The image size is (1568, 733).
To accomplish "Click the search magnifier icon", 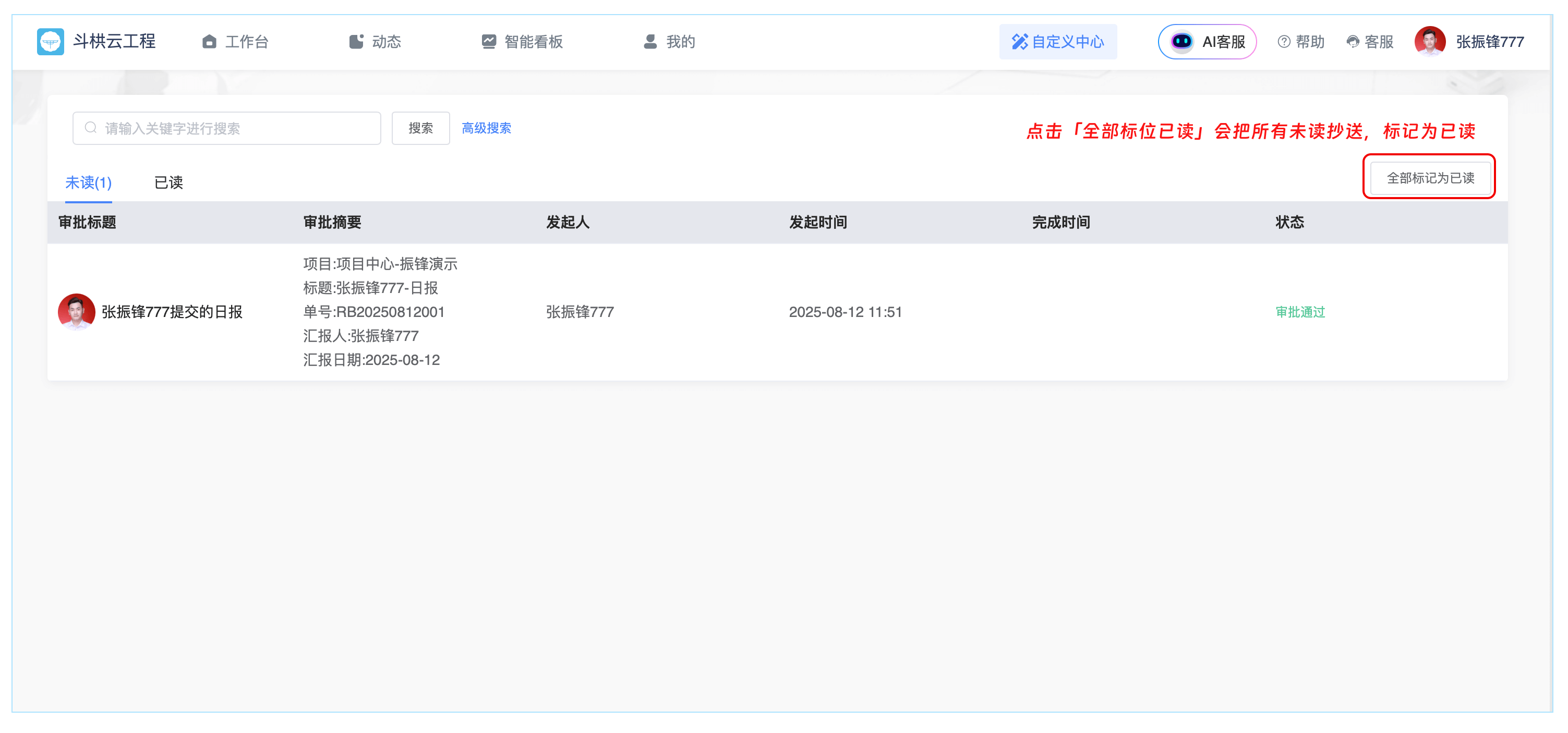I will tap(91, 128).
